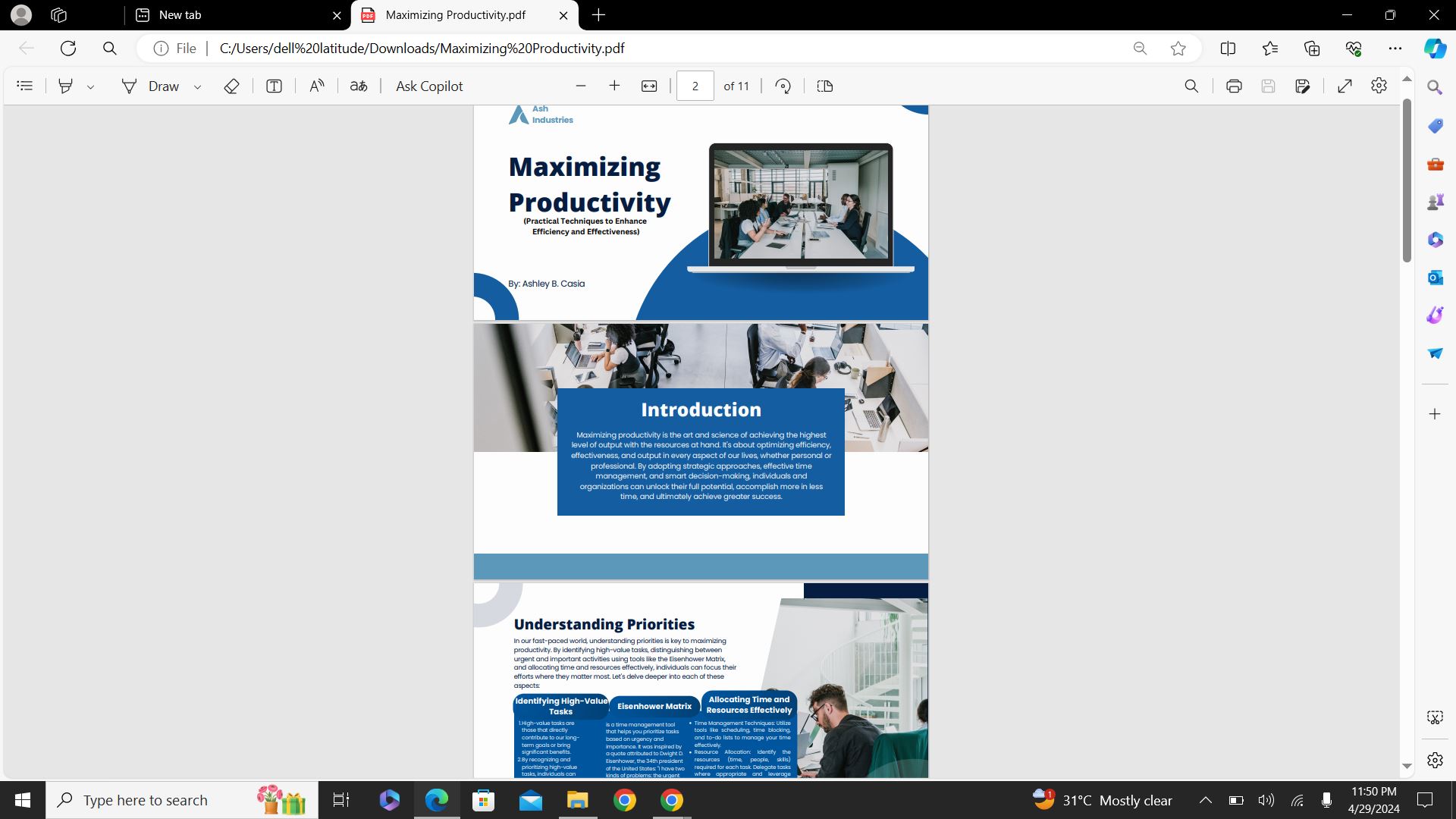This screenshot has width=1456, height=819.
Task: Search within the PDF document
Action: 1191,86
